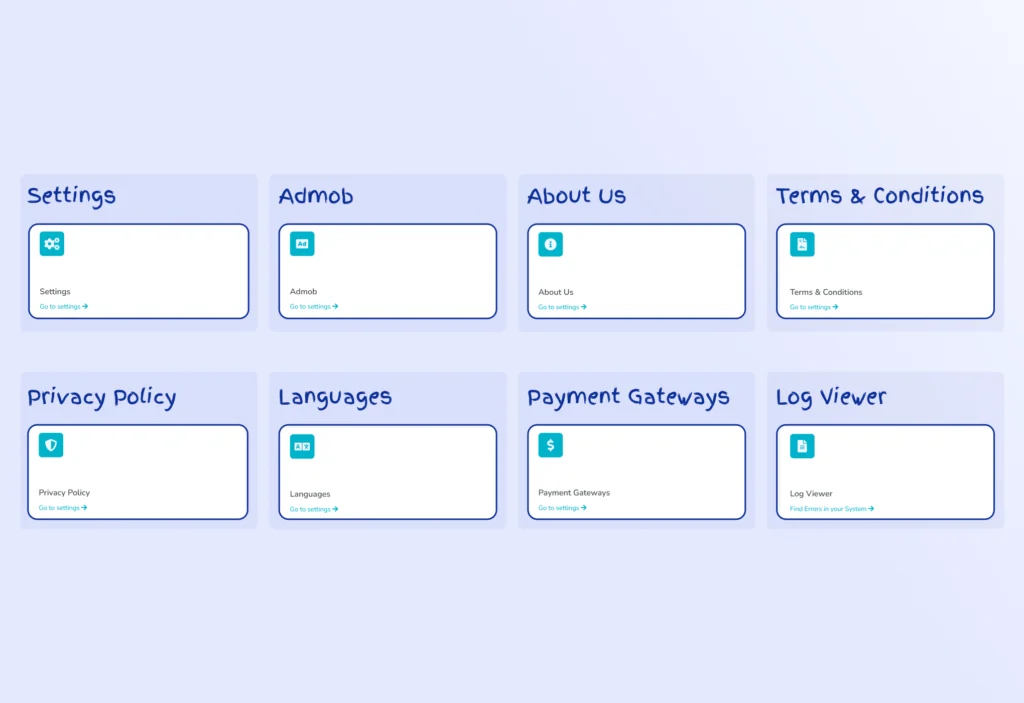Screen dimensions: 1024x703
Task: Open 'Go to settings' link under Admob
Action: pos(313,307)
